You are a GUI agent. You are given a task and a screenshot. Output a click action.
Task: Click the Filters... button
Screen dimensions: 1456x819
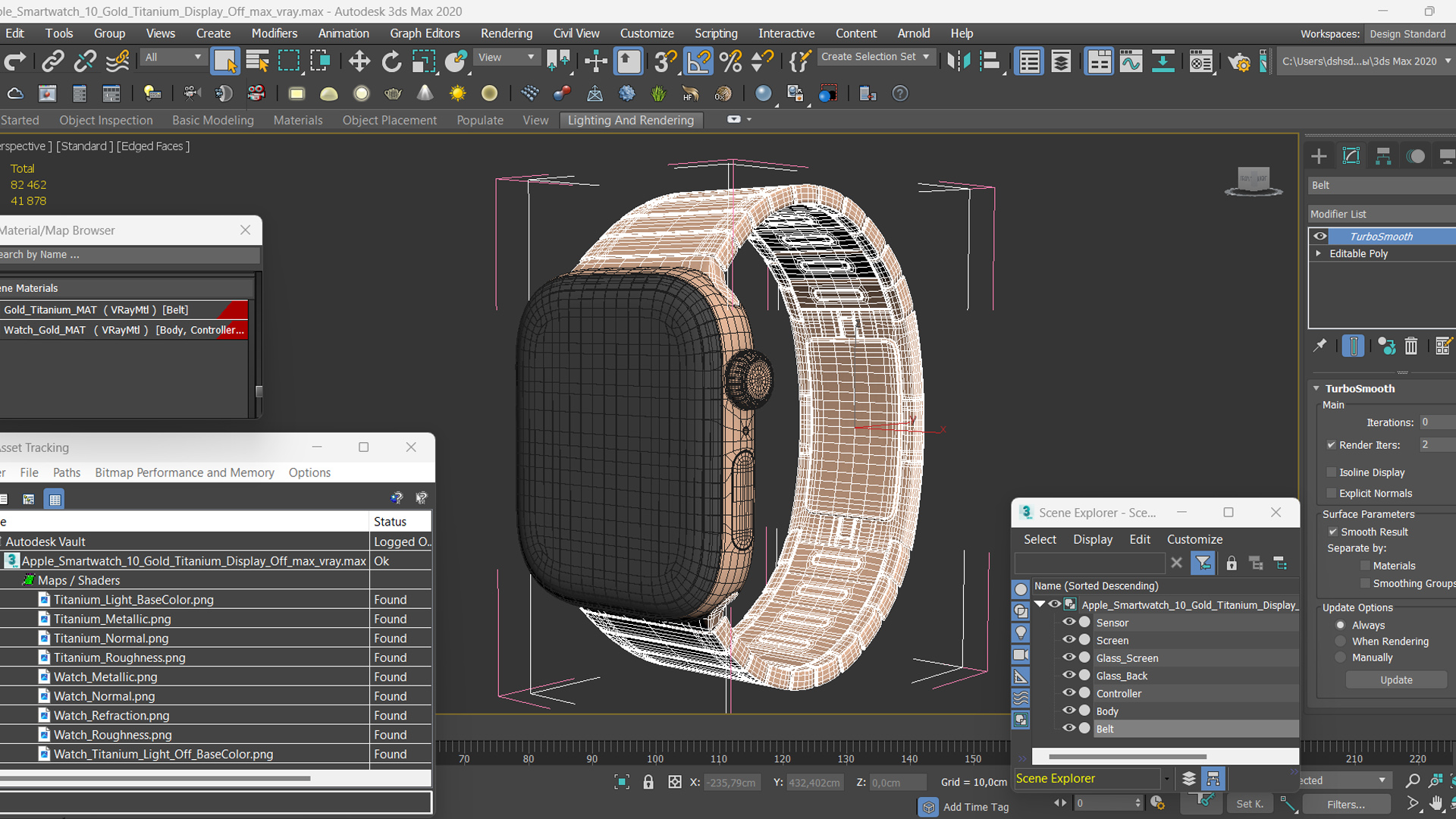tap(1345, 805)
